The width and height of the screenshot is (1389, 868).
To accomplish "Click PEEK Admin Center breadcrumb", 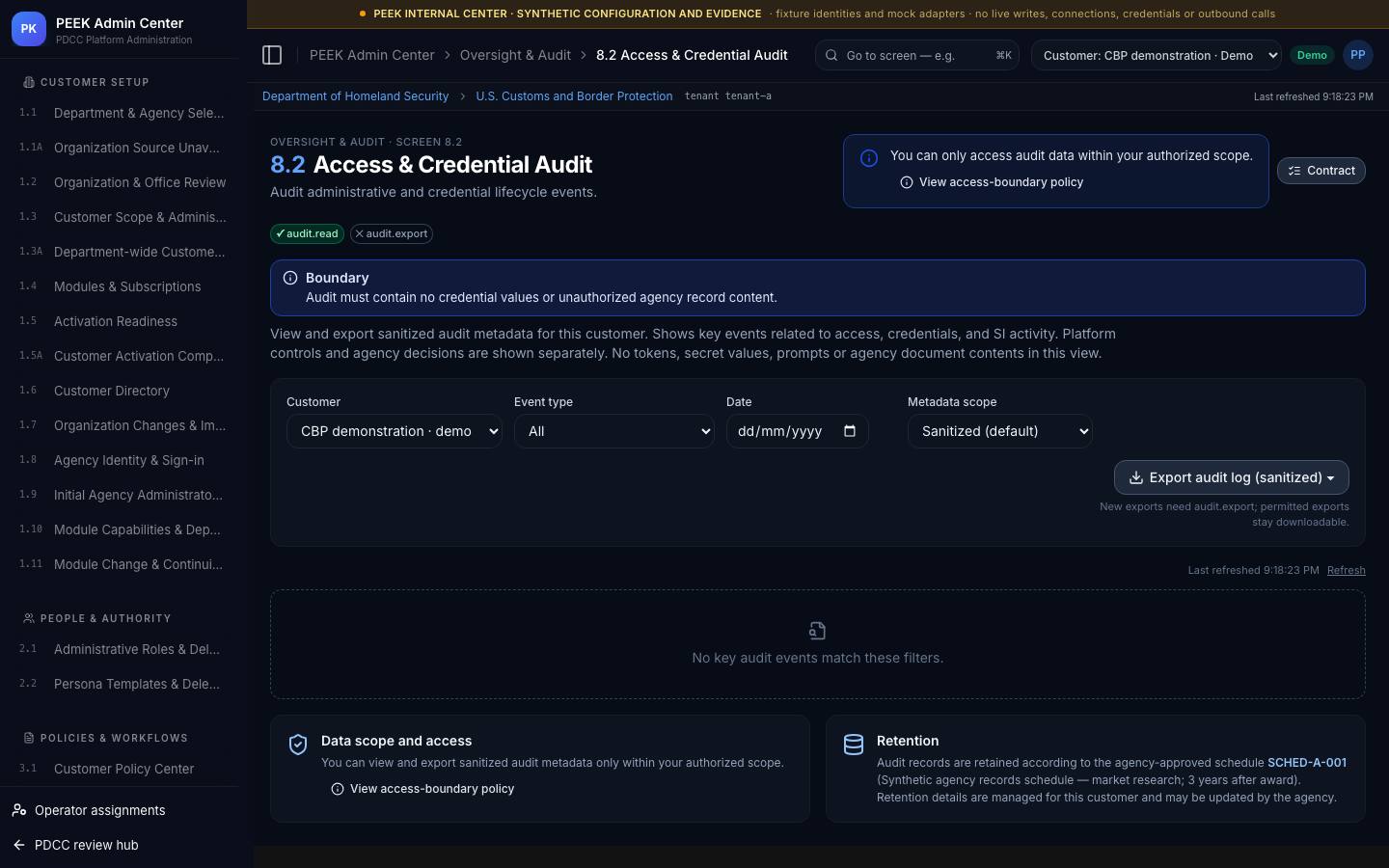I will [371, 55].
